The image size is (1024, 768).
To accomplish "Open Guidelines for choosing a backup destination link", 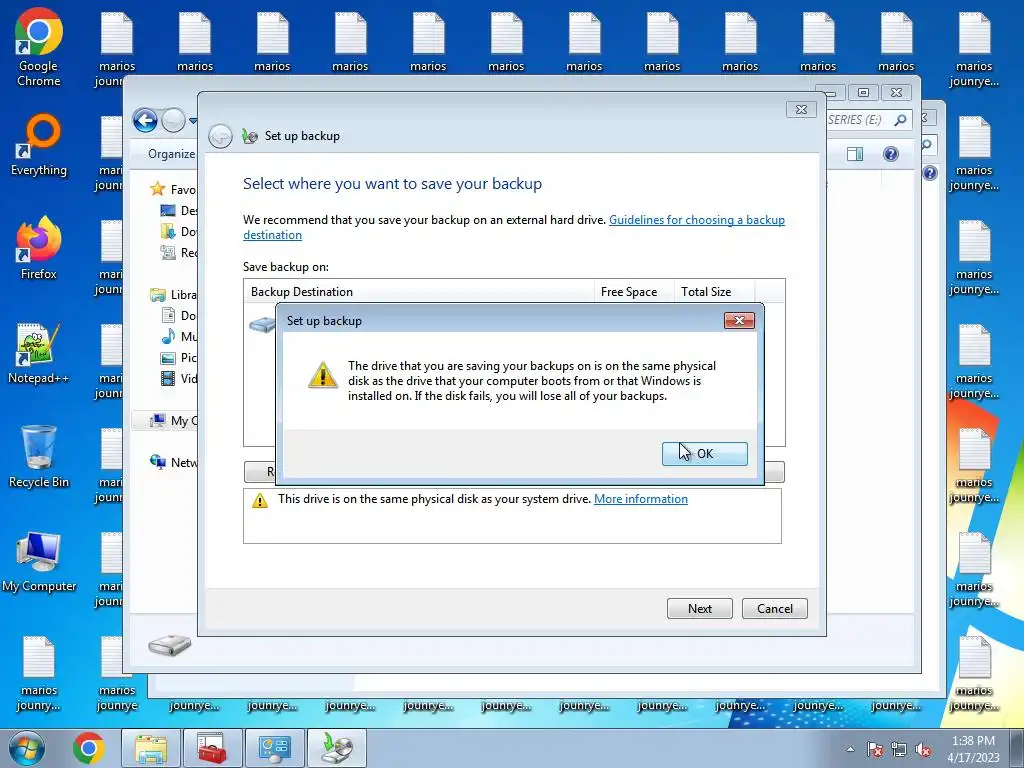I will tap(514, 227).
